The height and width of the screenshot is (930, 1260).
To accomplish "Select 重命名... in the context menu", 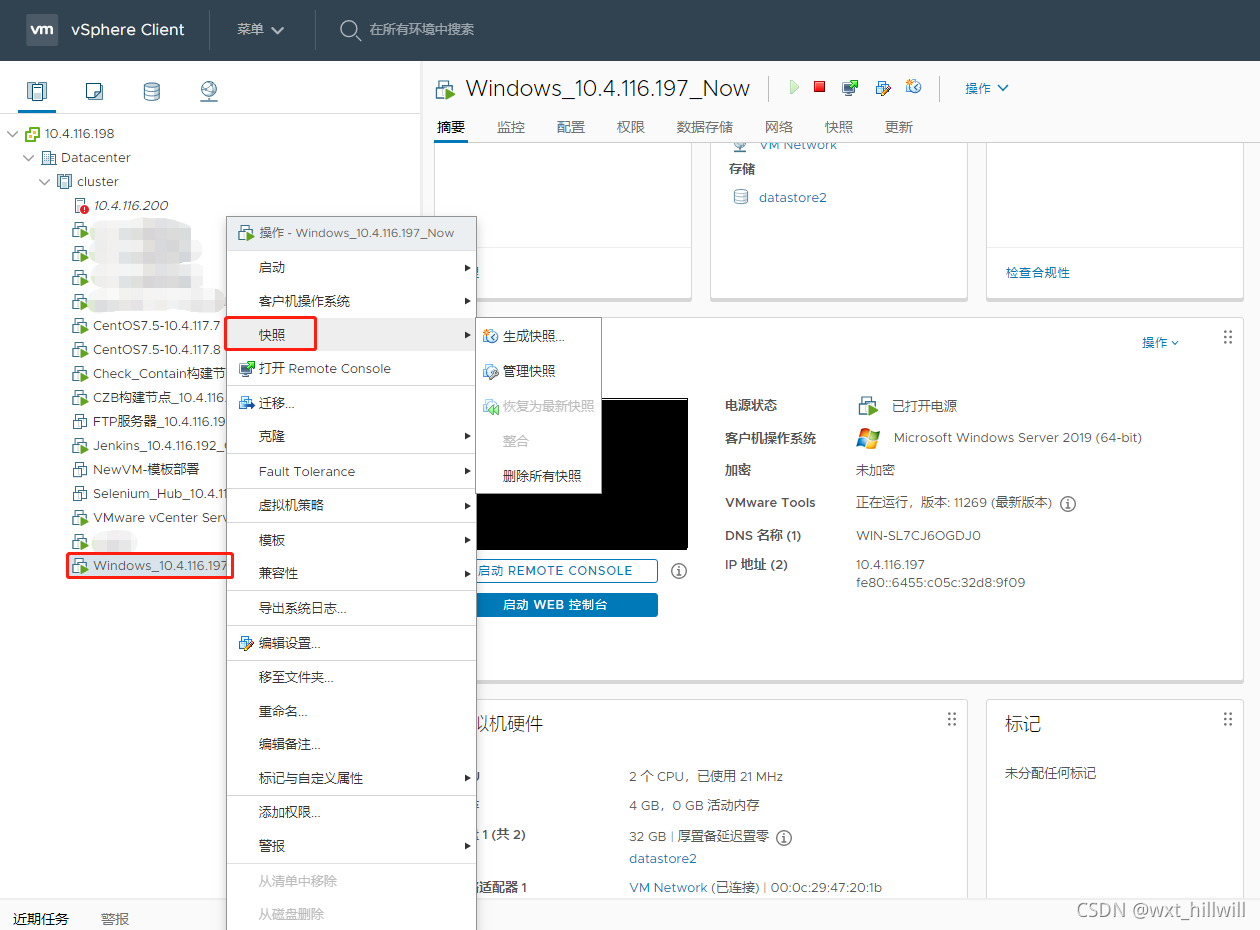I will coord(352,711).
